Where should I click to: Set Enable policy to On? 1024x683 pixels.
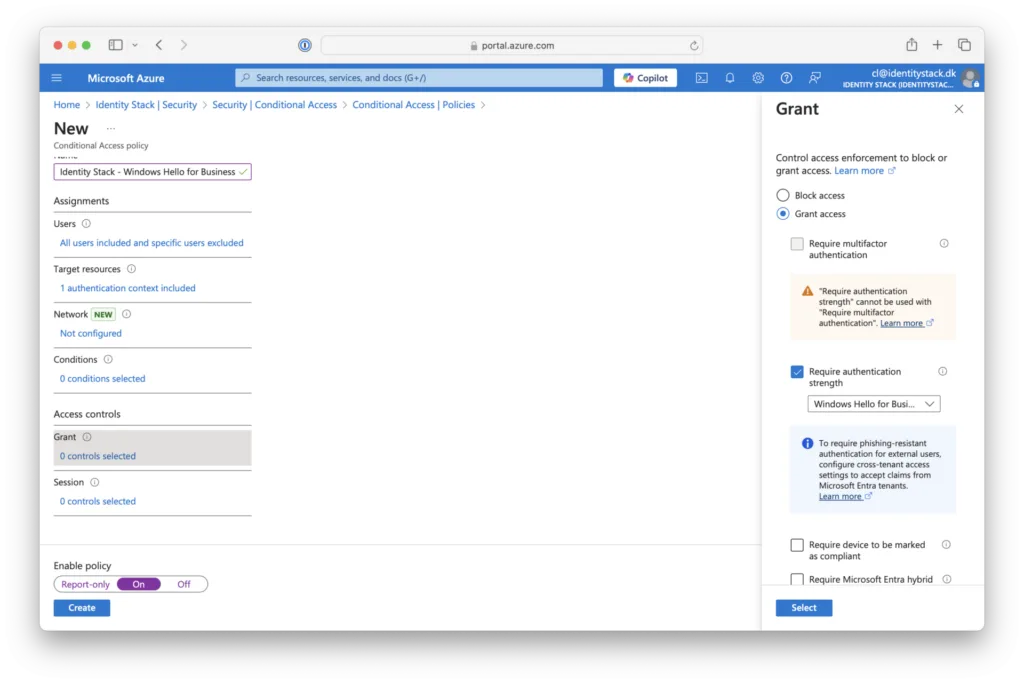click(138, 584)
